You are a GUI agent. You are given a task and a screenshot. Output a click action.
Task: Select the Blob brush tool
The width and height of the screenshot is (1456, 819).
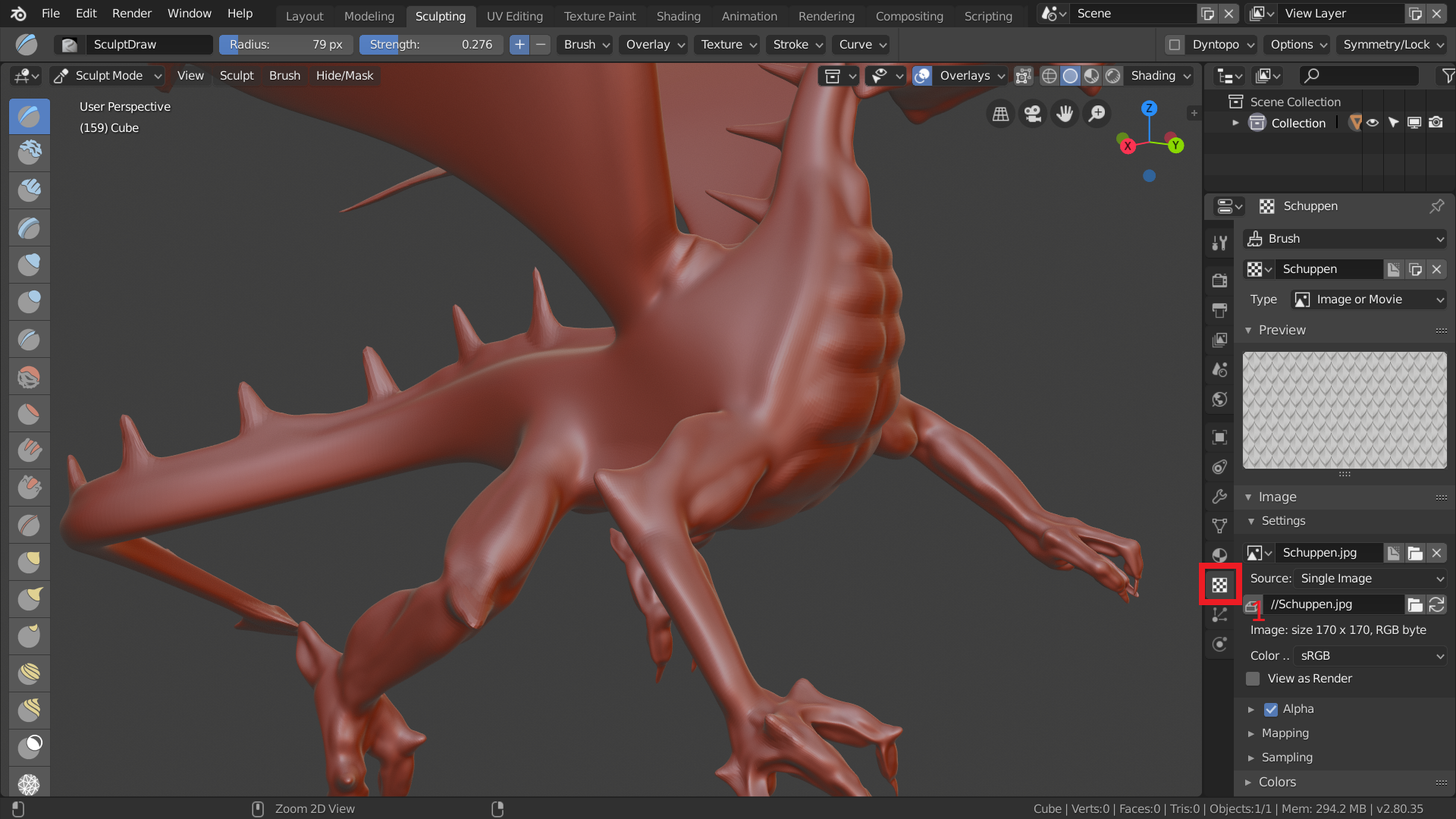coord(30,302)
